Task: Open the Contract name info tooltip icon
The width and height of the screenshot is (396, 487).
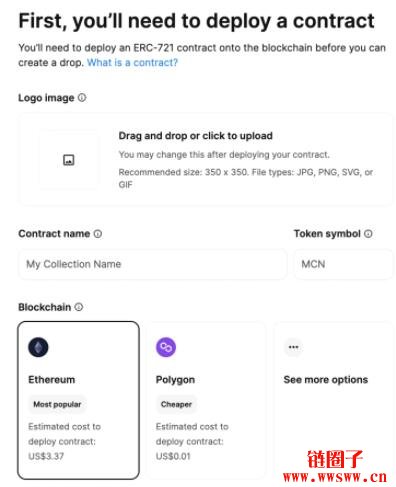Action: coord(98,234)
